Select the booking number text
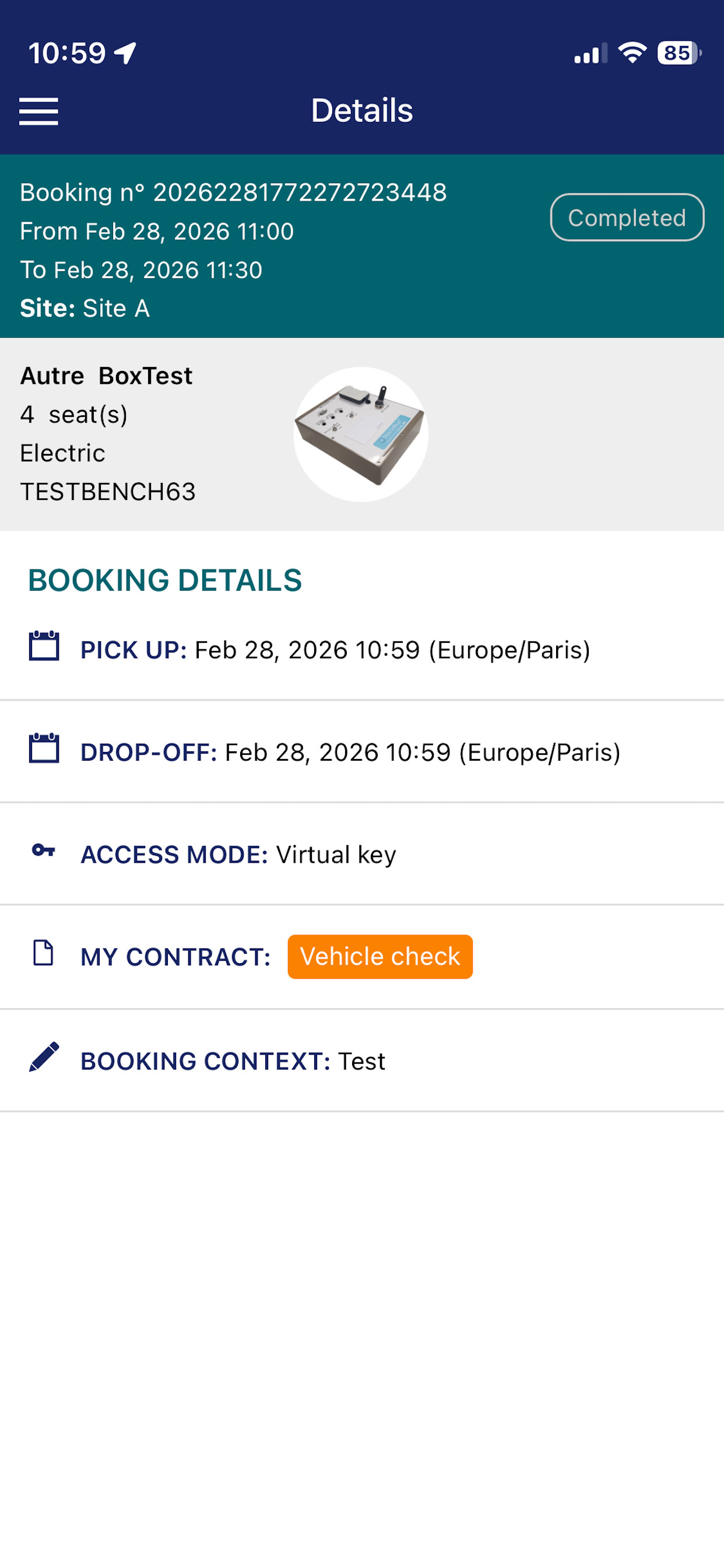Screen dimensions: 724x1568 (x=233, y=192)
